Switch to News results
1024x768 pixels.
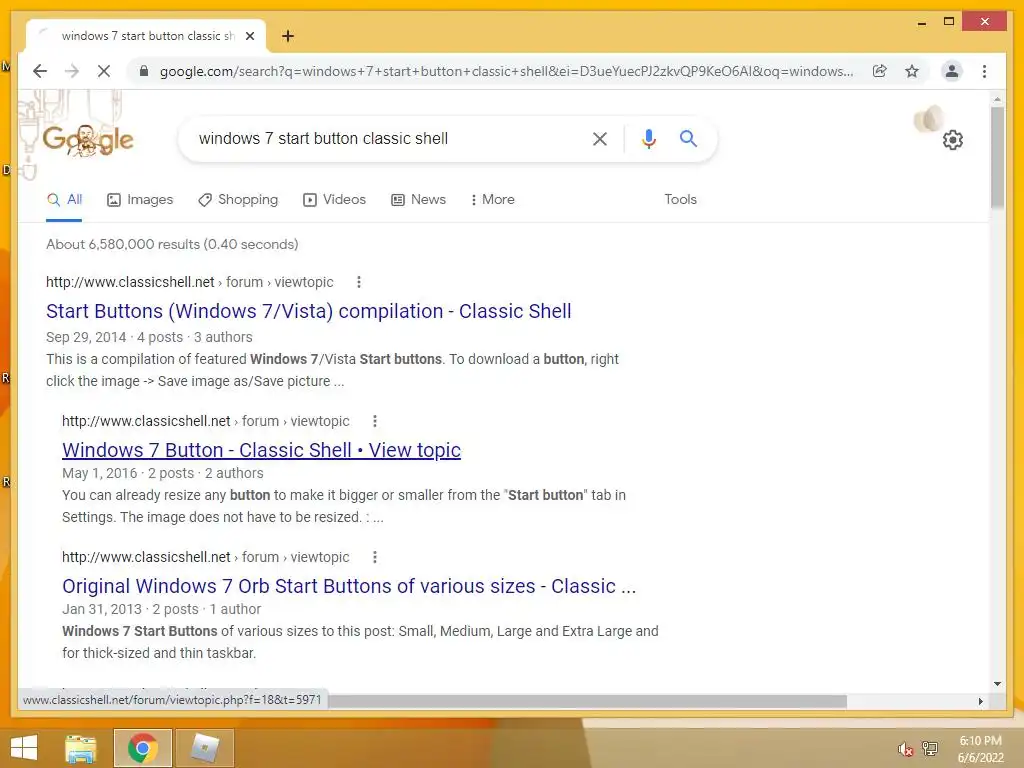(x=419, y=200)
